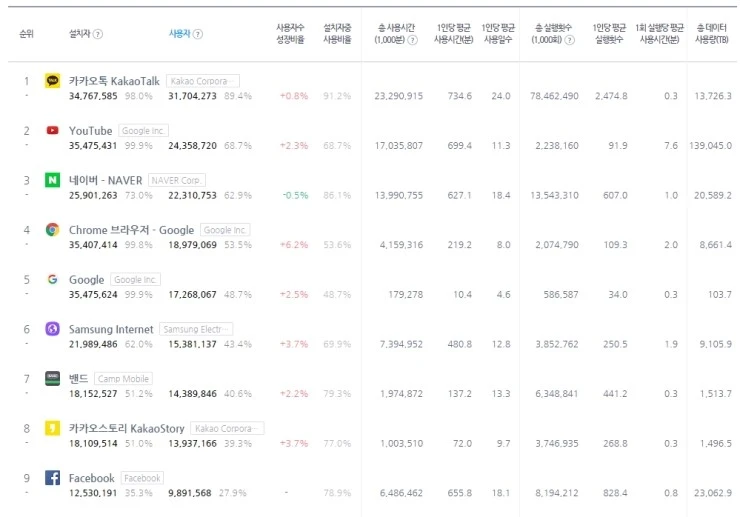Open 카카오스토리 KakaoStory app name
740x517 pixels.
tap(126, 428)
